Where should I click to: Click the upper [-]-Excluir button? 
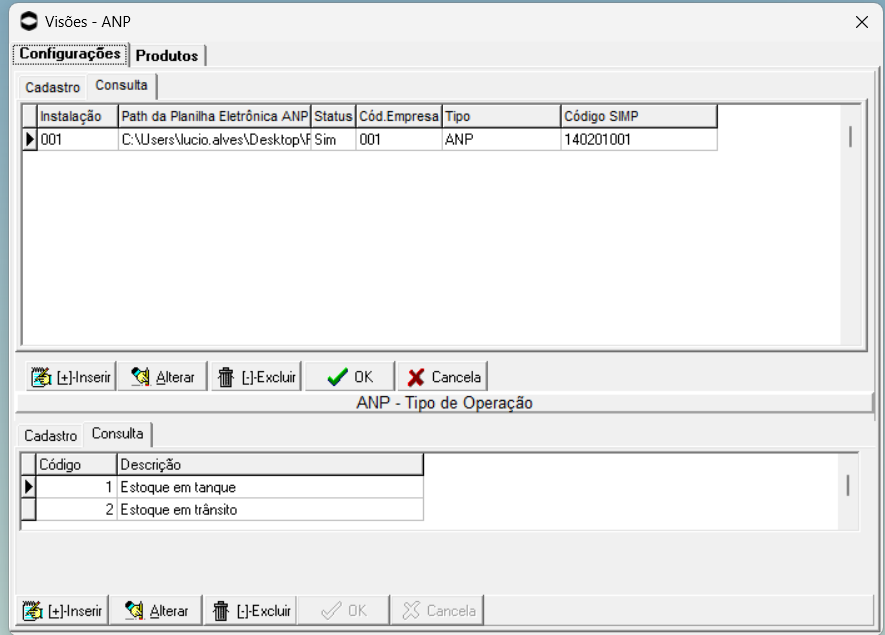pyautogui.click(x=257, y=376)
